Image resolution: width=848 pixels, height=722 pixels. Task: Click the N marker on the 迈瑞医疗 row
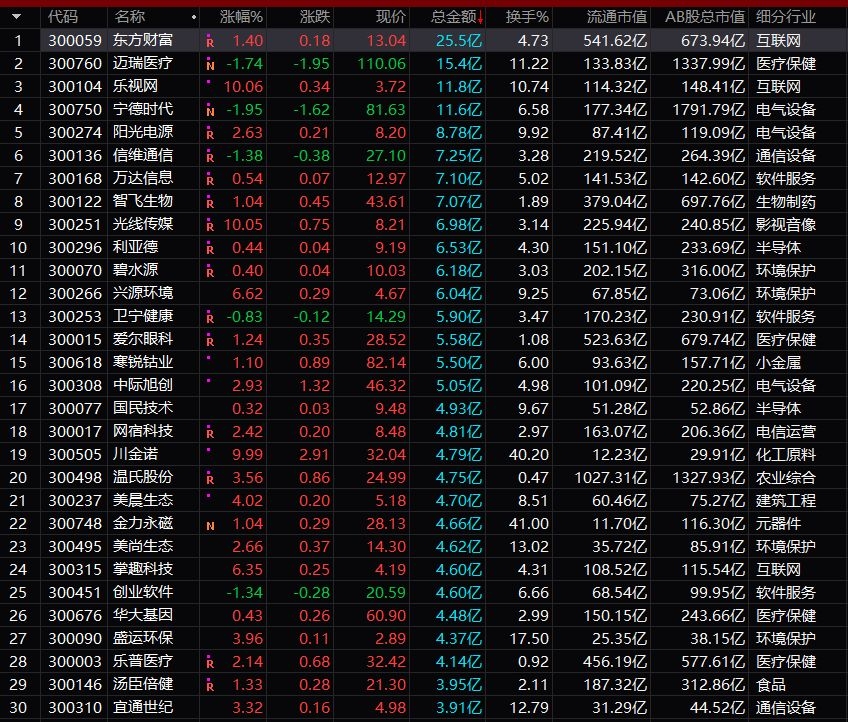pyautogui.click(x=210, y=65)
